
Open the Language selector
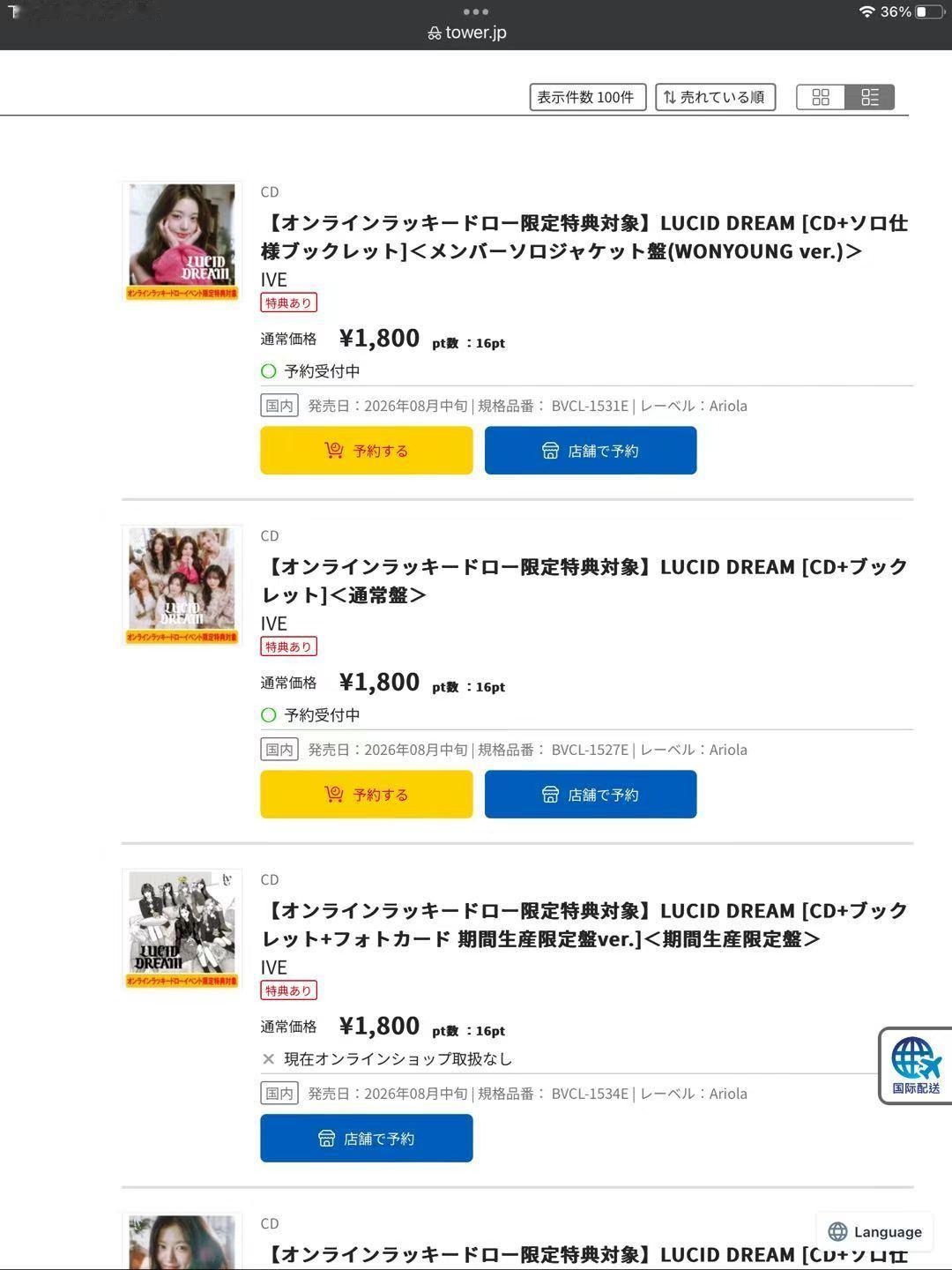click(x=875, y=1232)
